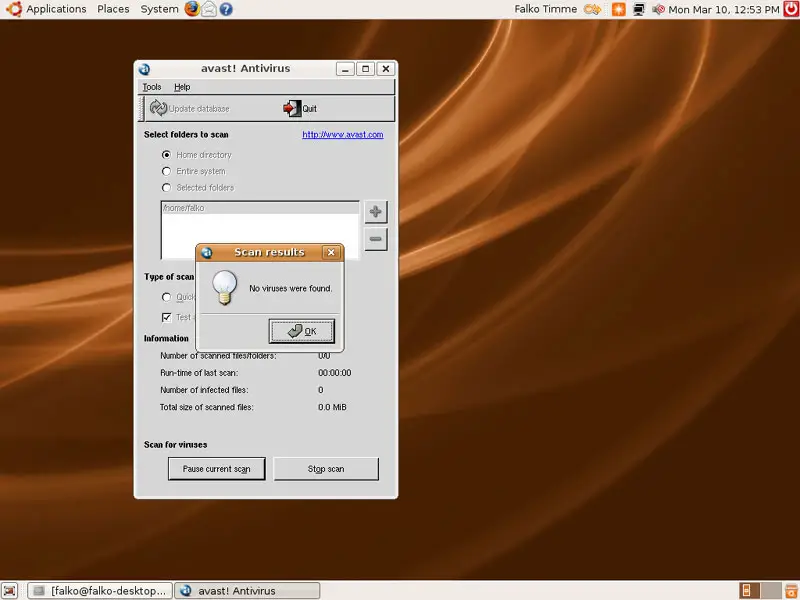Viewport: 800px width, 600px height.
Task: Click the toolbar drag handle beside Update database
Action: [x=141, y=108]
